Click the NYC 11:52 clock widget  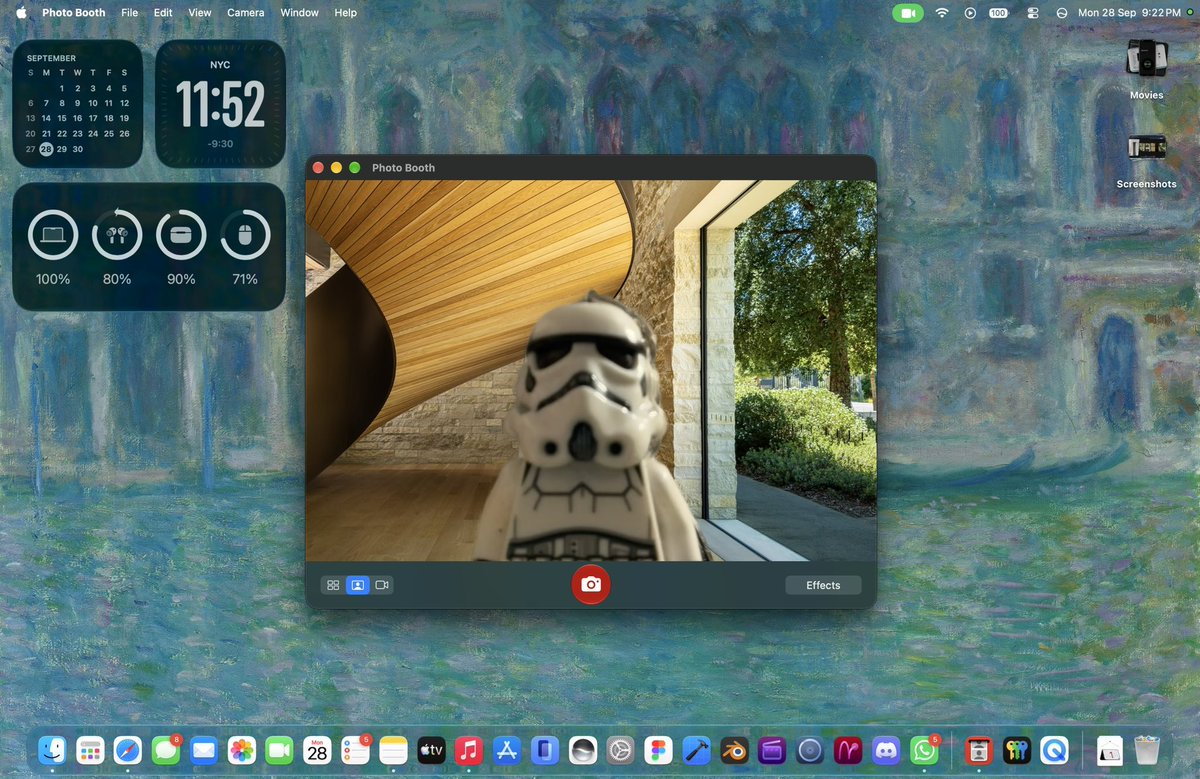click(x=220, y=104)
